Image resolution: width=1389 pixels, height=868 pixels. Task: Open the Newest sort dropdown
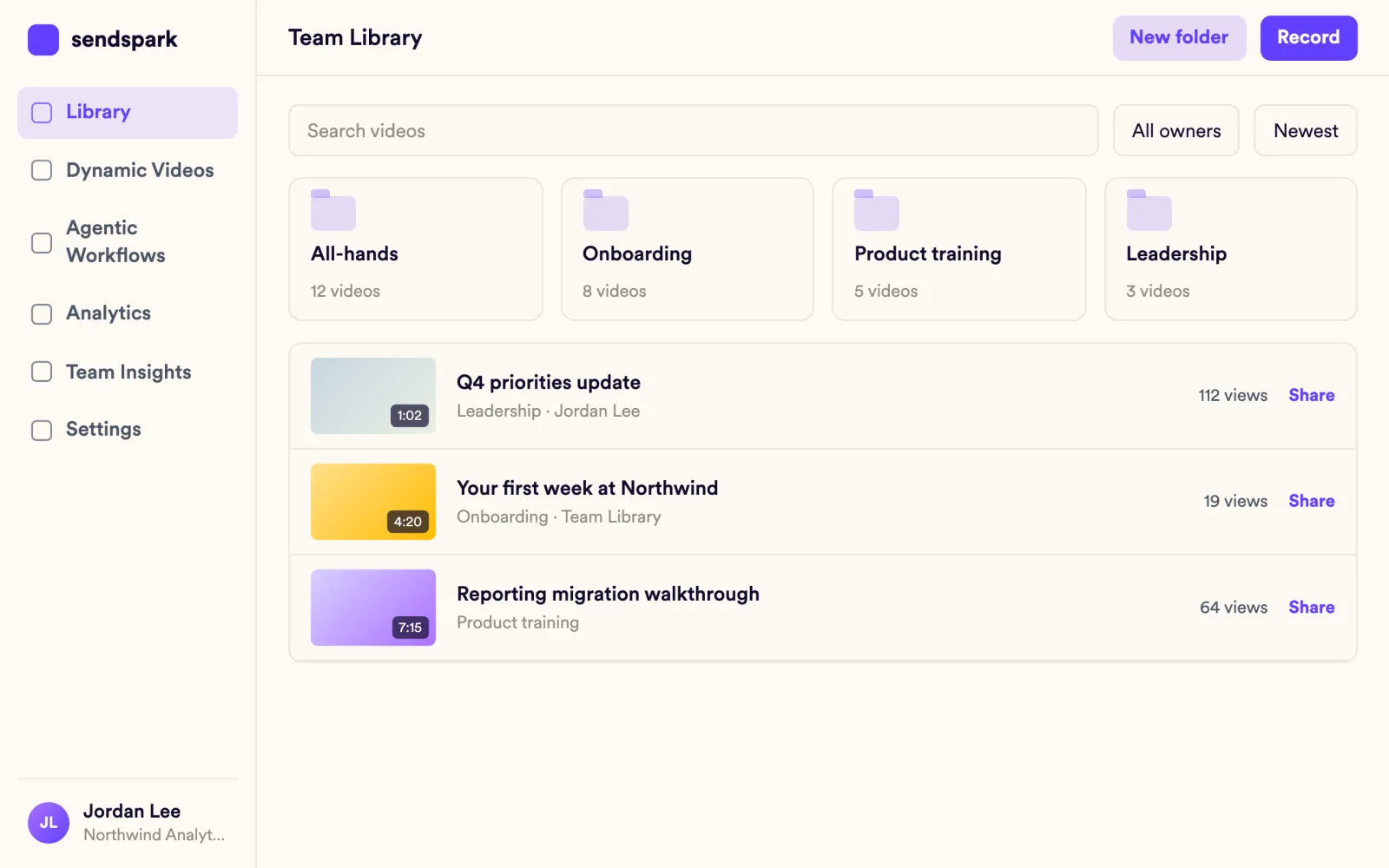click(x=1306, y=131)
